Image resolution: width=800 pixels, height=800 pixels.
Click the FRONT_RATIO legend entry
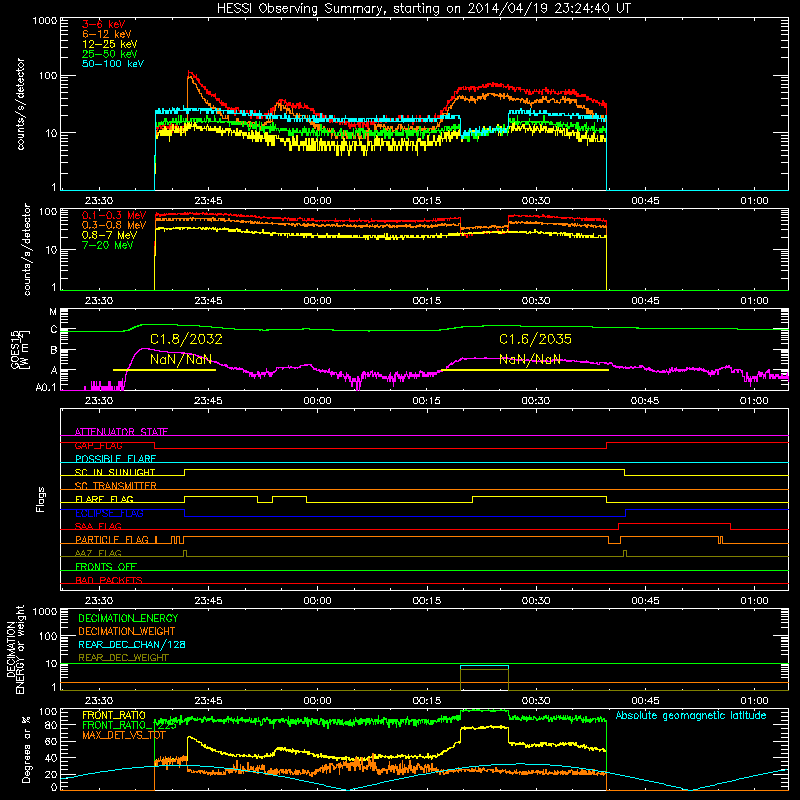click(x=114, y=716)
